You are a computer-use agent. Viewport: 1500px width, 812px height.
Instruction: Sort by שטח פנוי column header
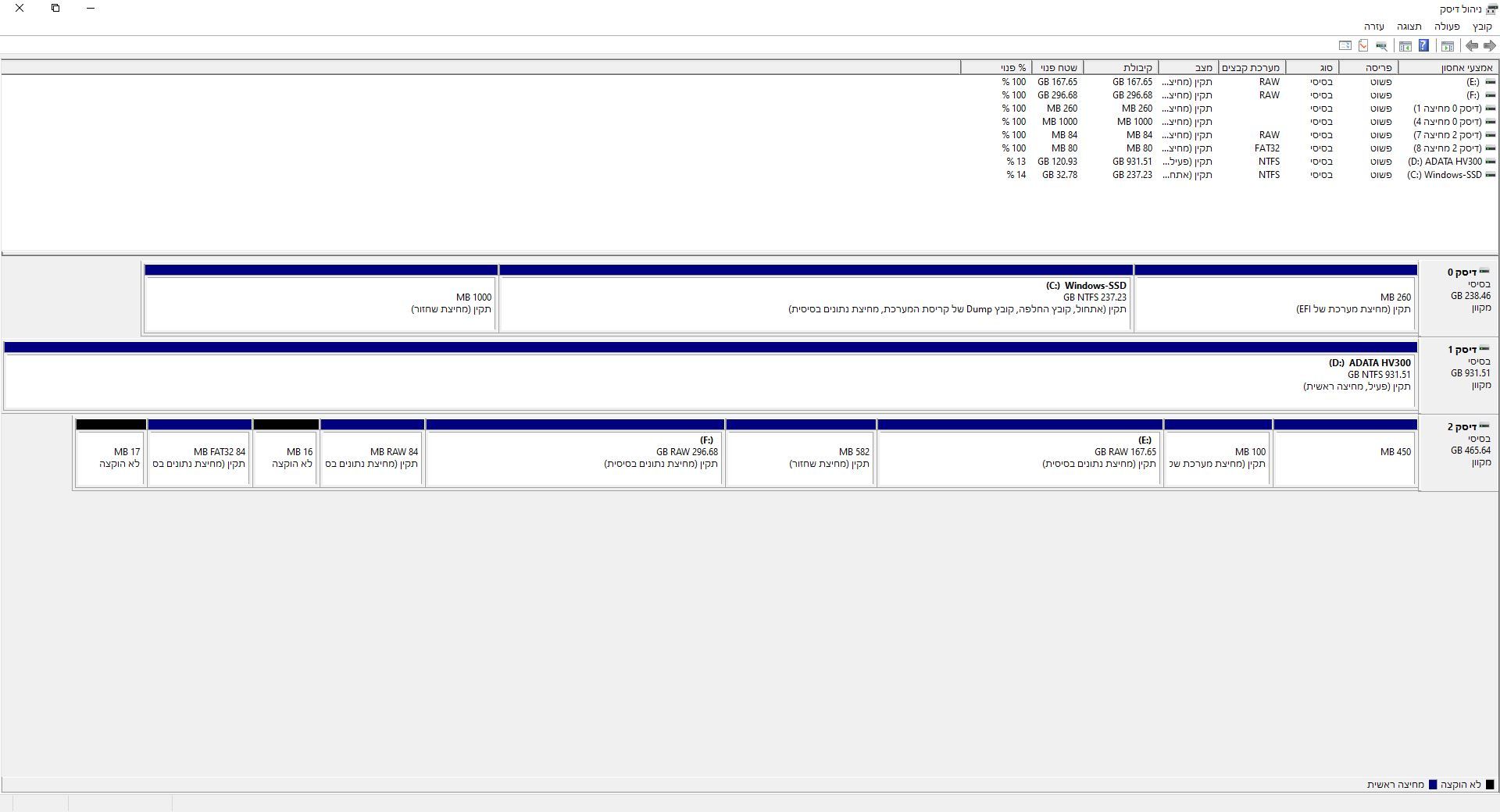(x=1057, y=68)
